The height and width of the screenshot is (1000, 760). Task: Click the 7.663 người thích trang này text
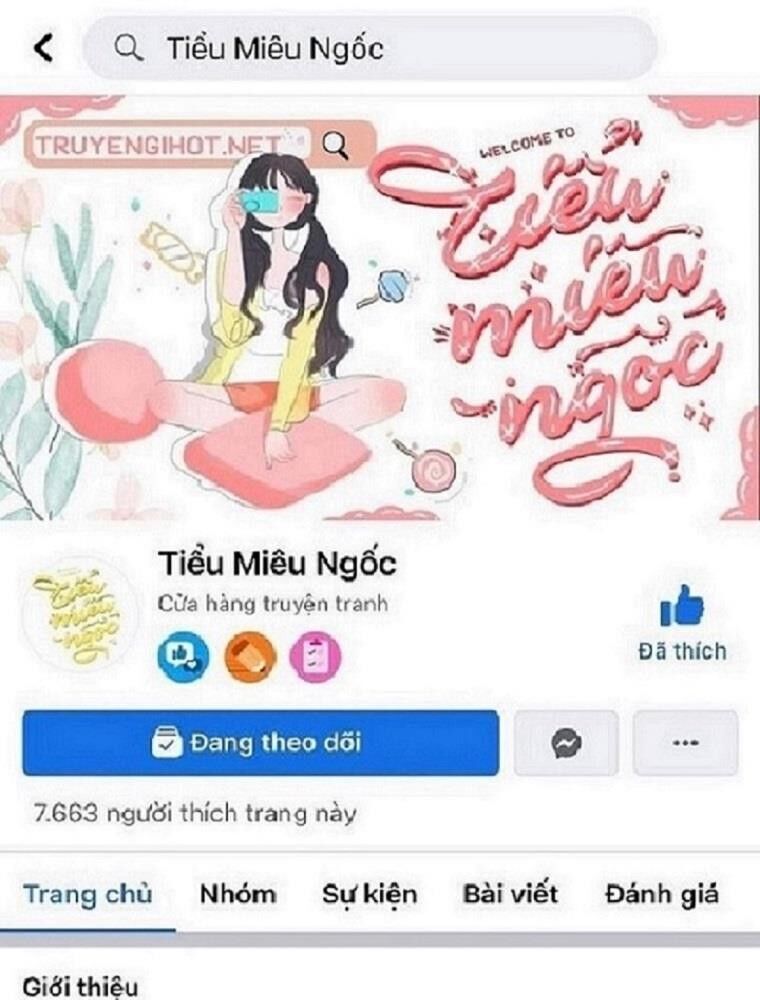coord(194,814)
